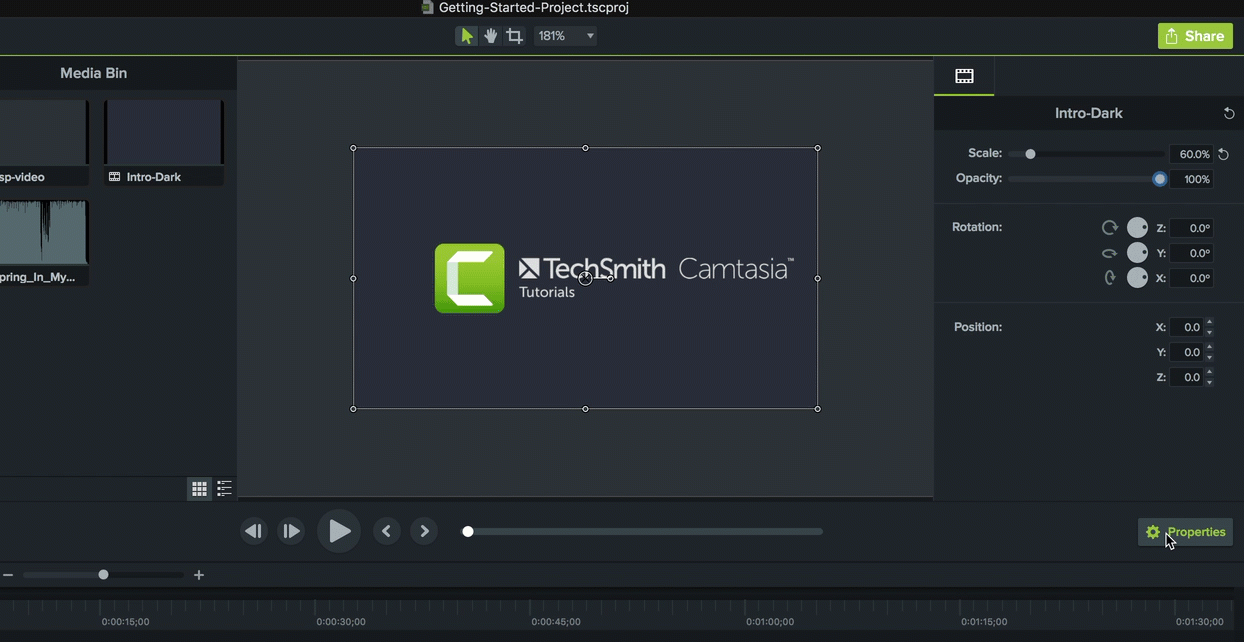Click the Rotation Y value field

pos(1191,253)
